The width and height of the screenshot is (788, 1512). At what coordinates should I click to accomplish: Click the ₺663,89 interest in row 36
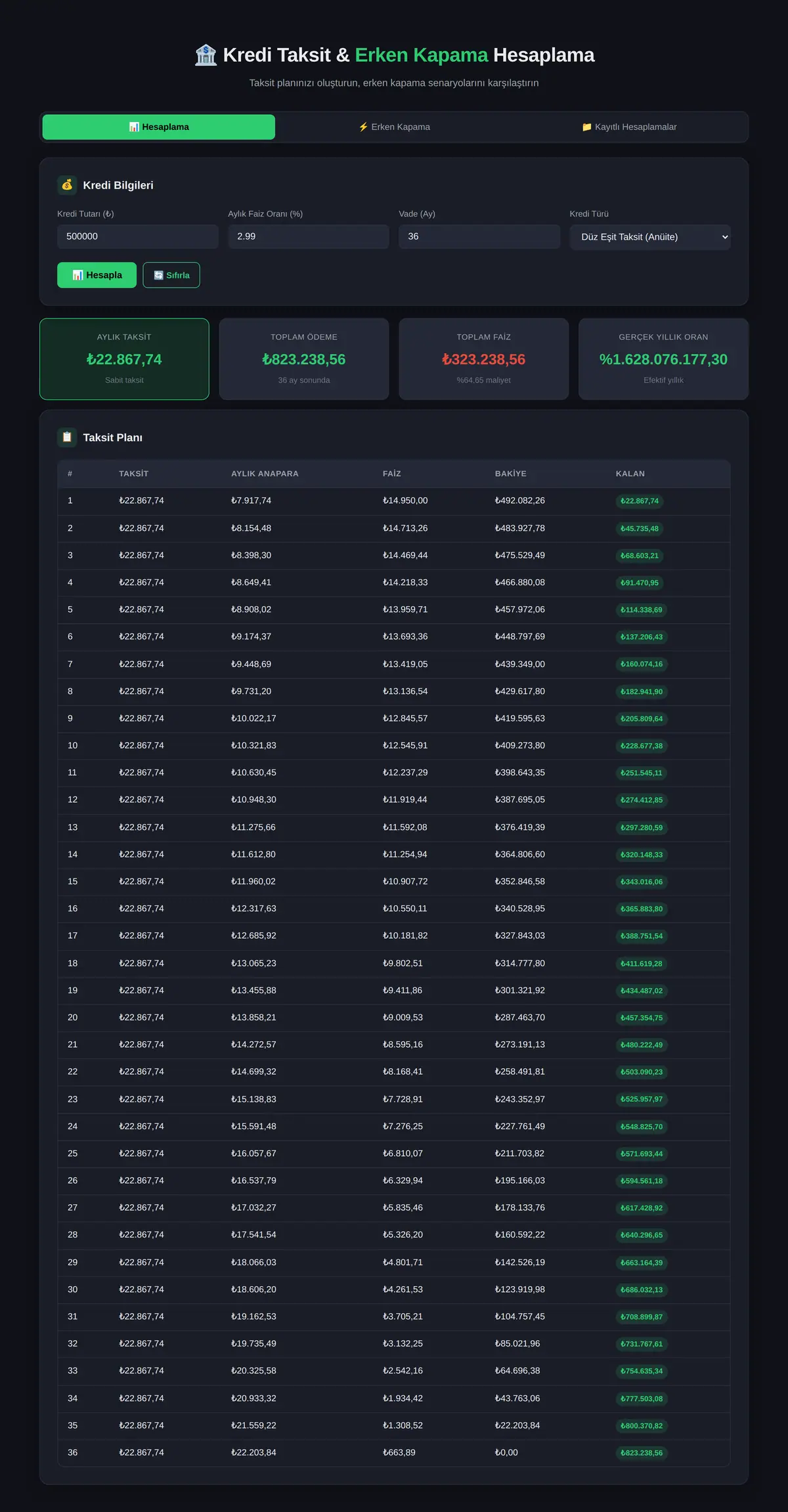399,1452
